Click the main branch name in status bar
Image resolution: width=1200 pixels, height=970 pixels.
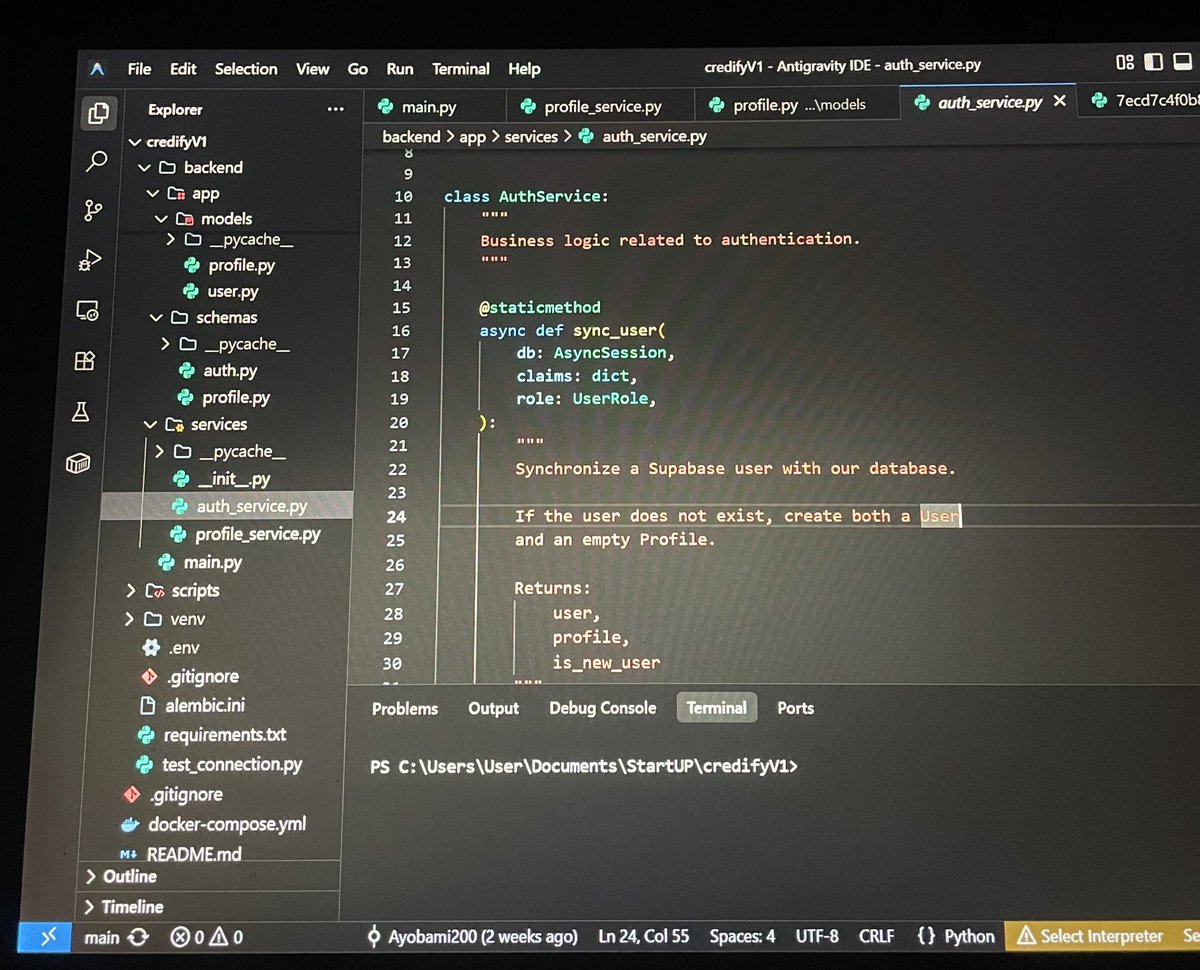pos(102,937)
